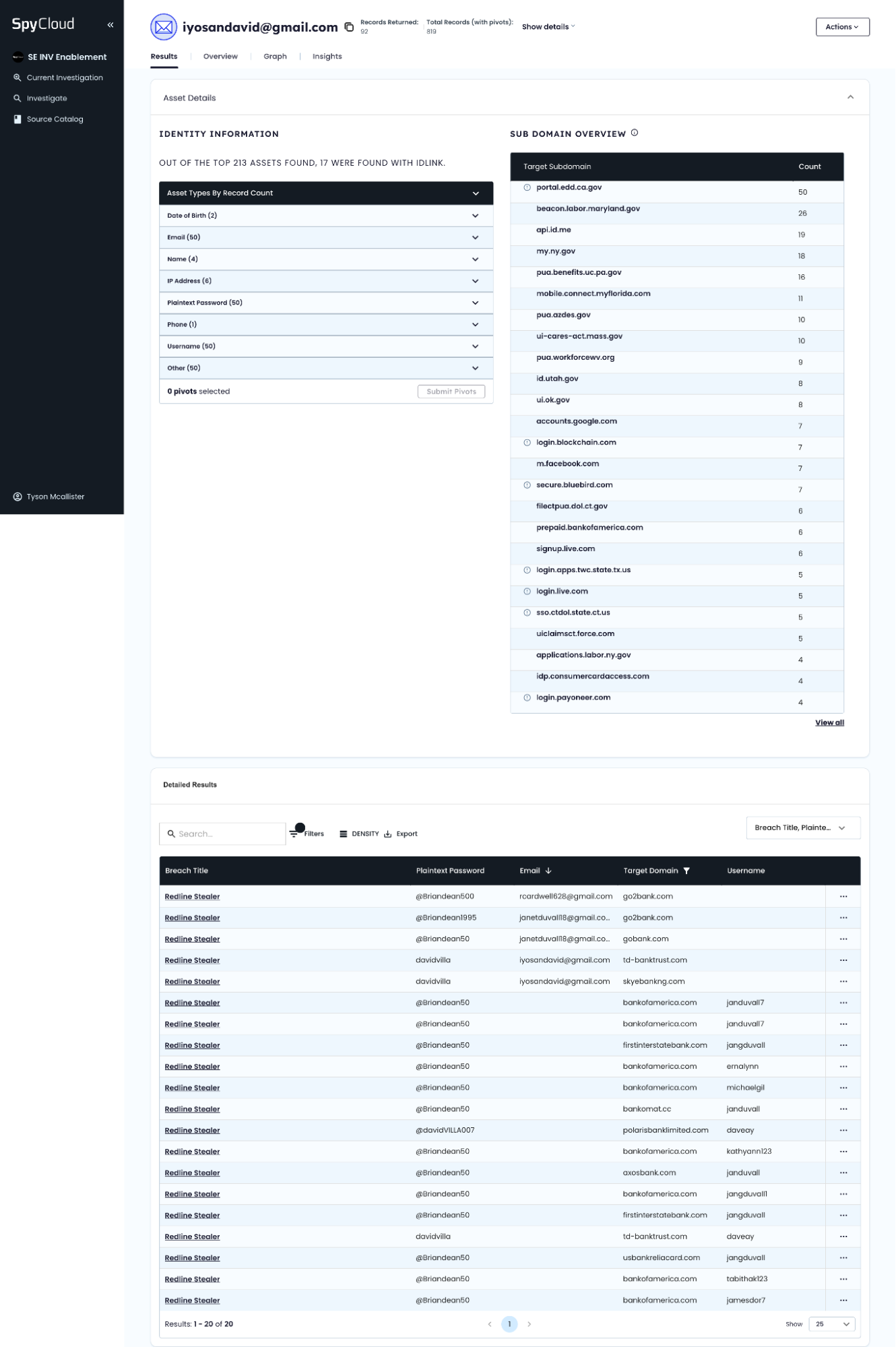
Task: Open the row menu for rcardwell628@gmail.com
Action: click(843, 896)
